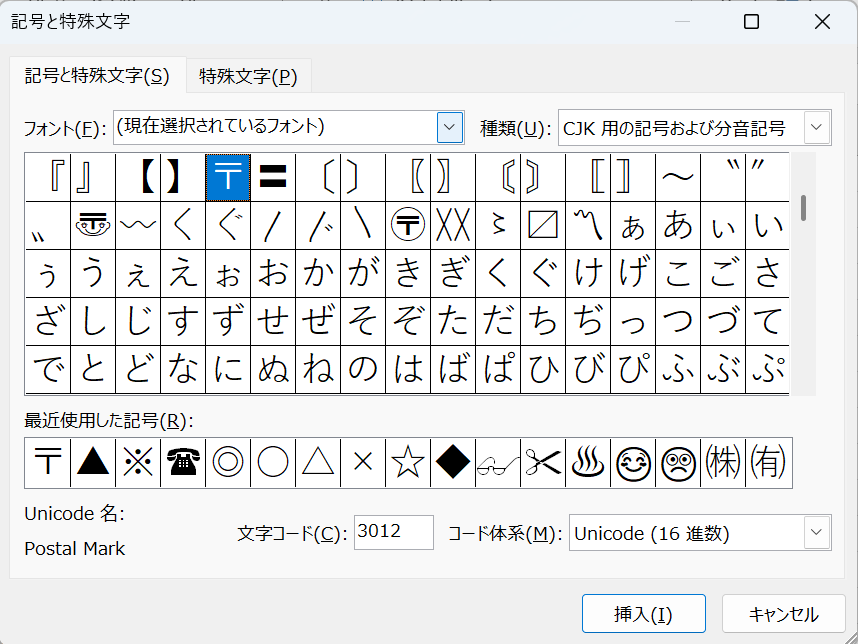Viewport: 858px width, 644px height.
Task: Switch to the 特殊文字 tab
Action: (248, 76)
